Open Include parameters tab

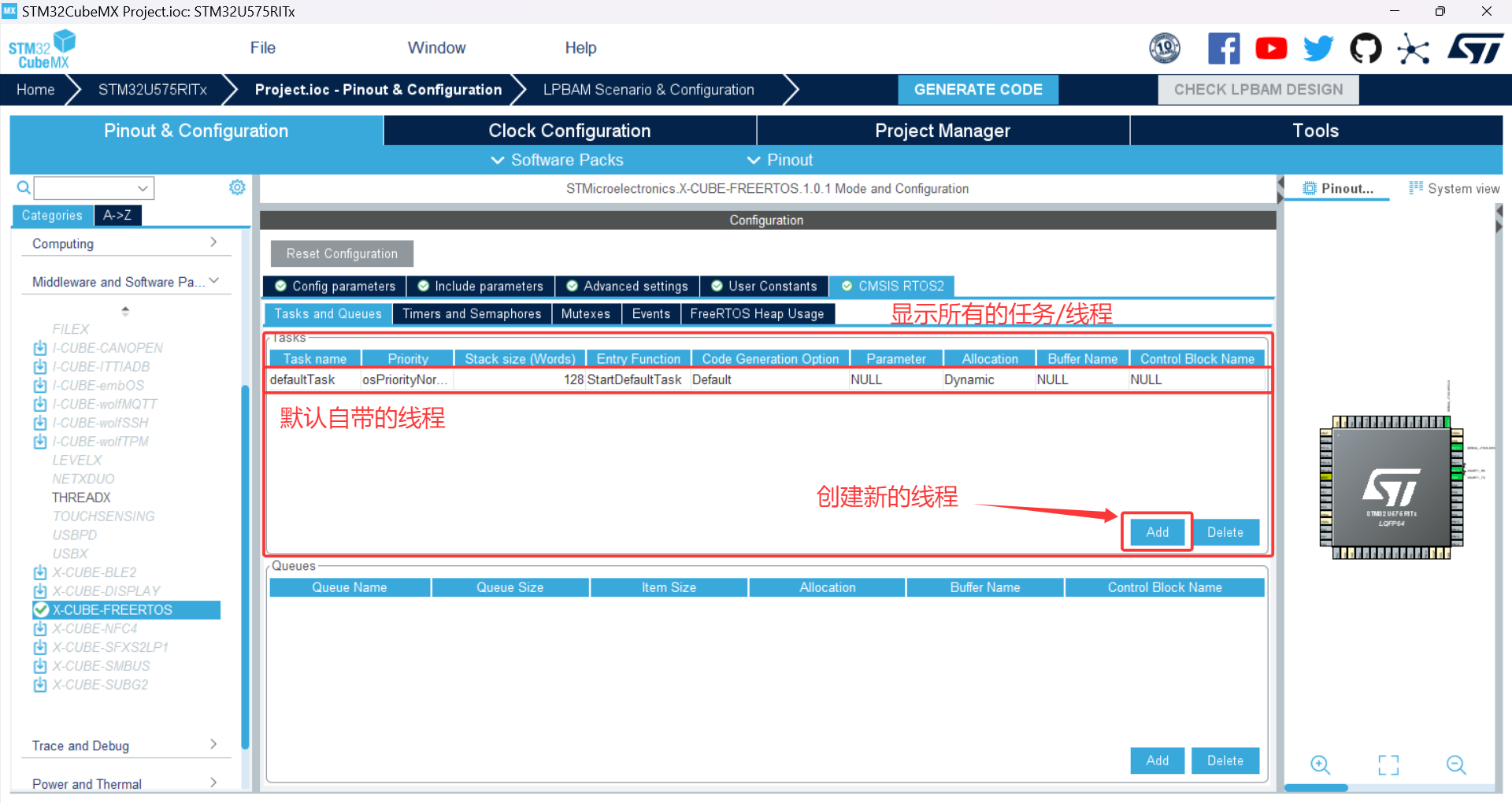tap(480, 286)
